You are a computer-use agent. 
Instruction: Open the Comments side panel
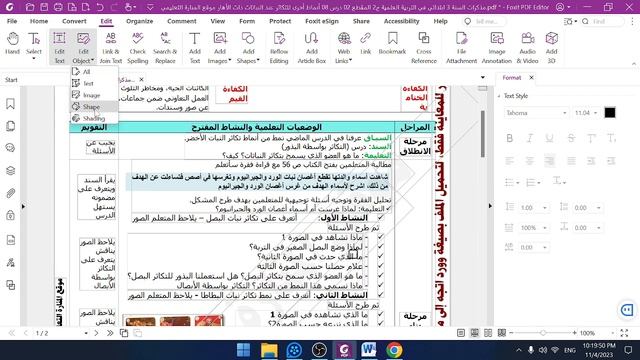coord(11,148)
